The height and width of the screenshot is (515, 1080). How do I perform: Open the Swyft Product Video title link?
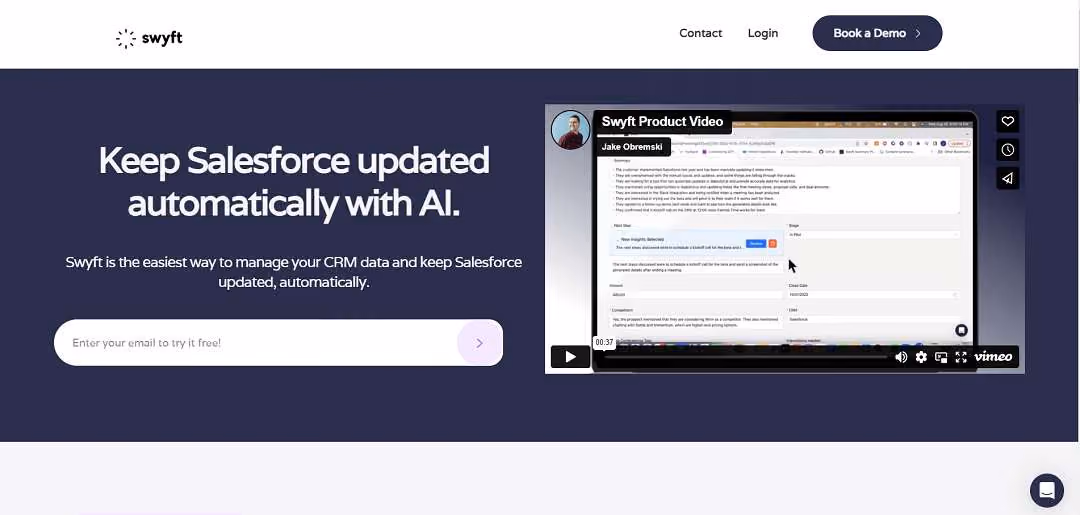[x=662, y=121]
